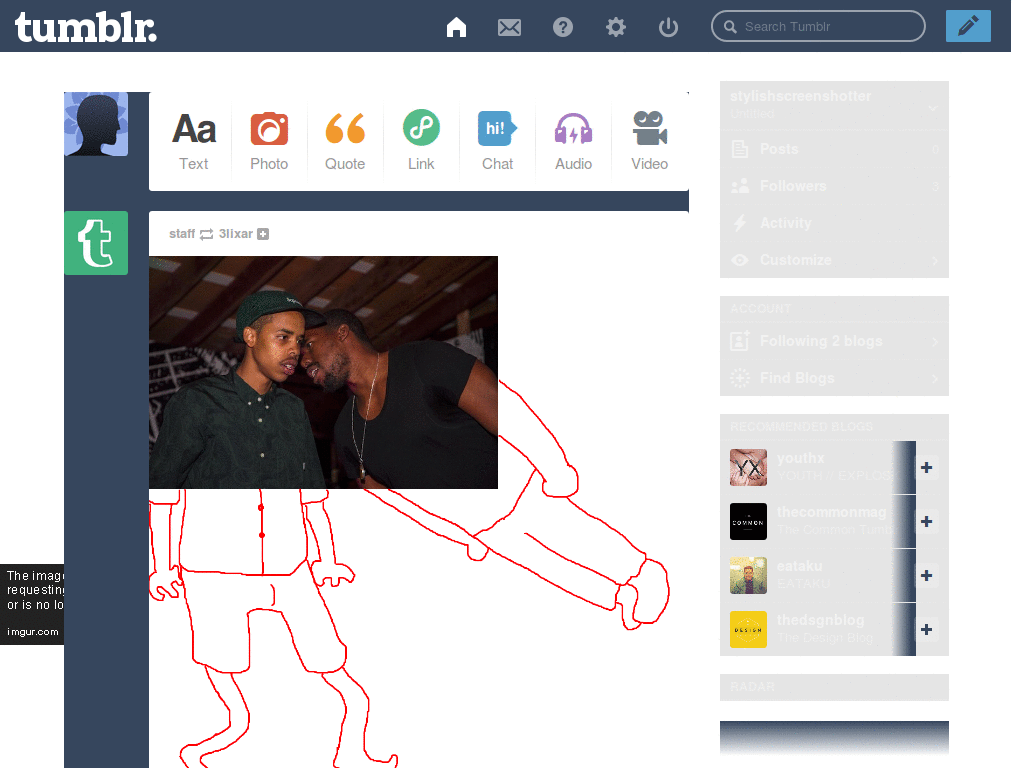Screen dimensions: 1024x768
Task: Click the Home dashboard icon
Action: [x=456, y=27]
